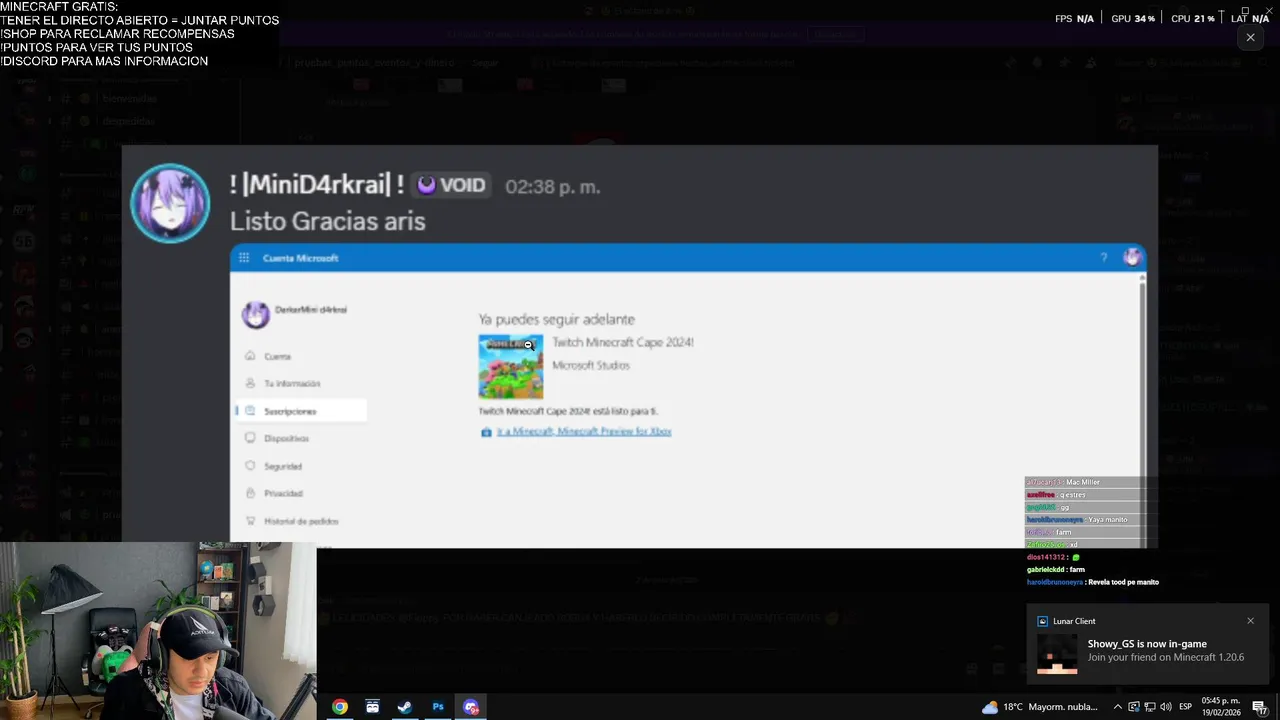Expand the hidden system tray icons chevron

pos(1117,707)
